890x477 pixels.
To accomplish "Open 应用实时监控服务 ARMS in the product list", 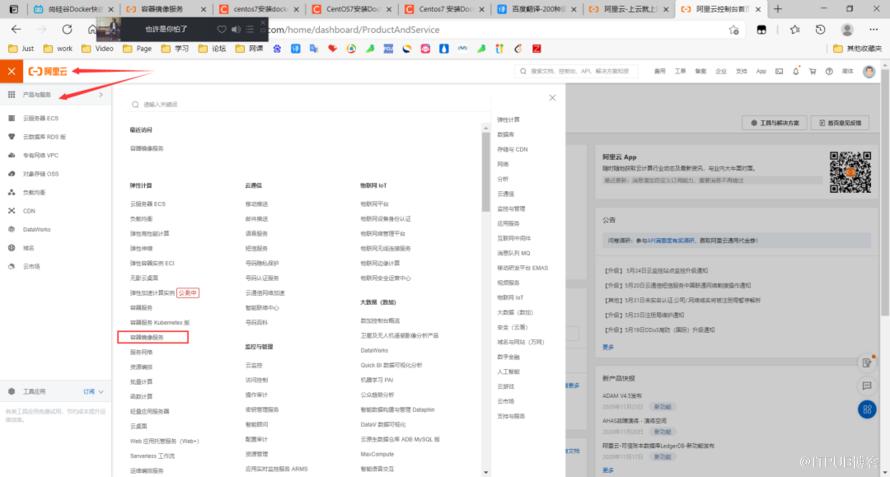I will click(x=276, y=469).
